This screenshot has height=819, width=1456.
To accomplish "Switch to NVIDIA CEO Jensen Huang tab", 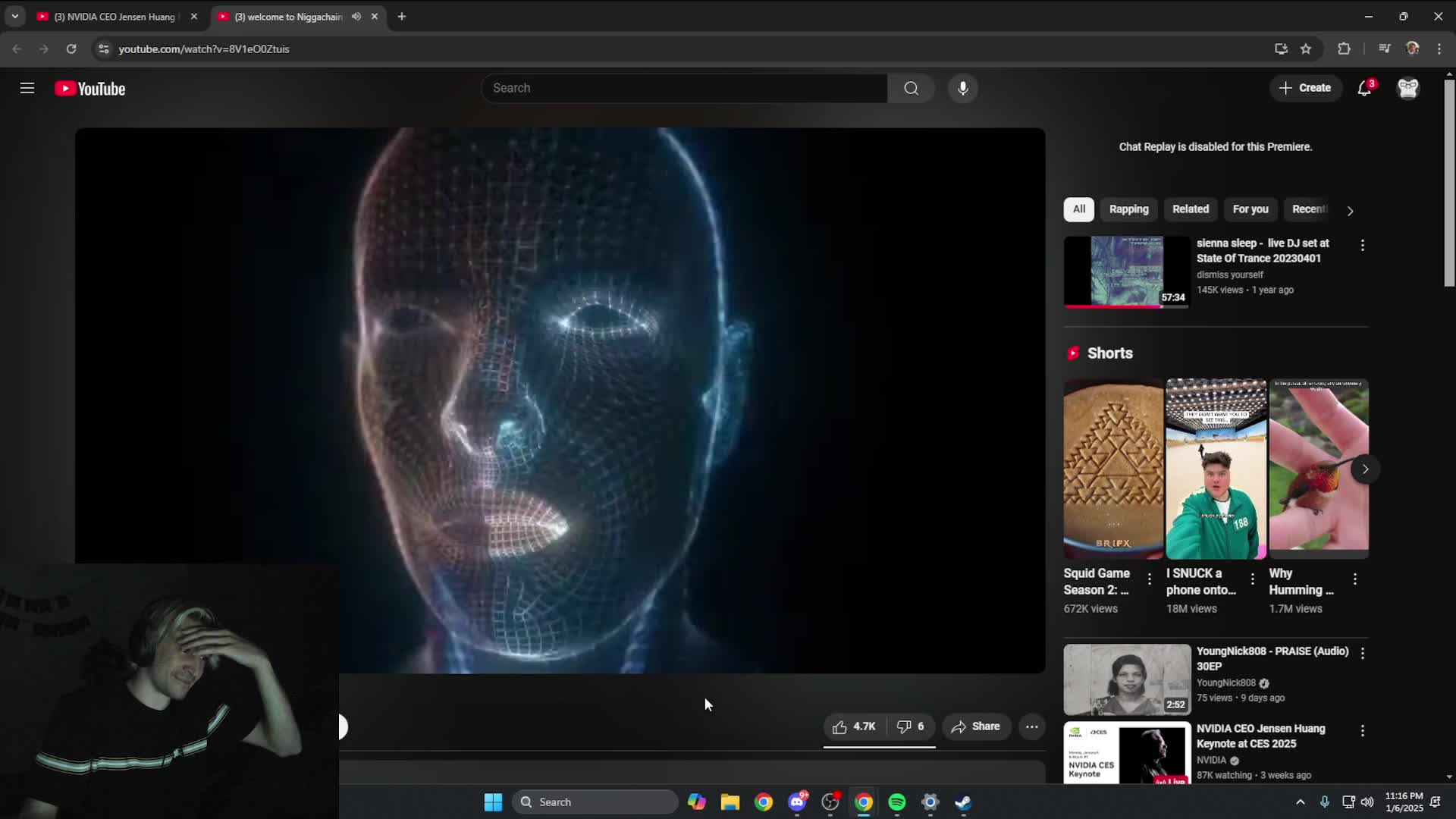I will pyautogui.click(x=114, y=16).
